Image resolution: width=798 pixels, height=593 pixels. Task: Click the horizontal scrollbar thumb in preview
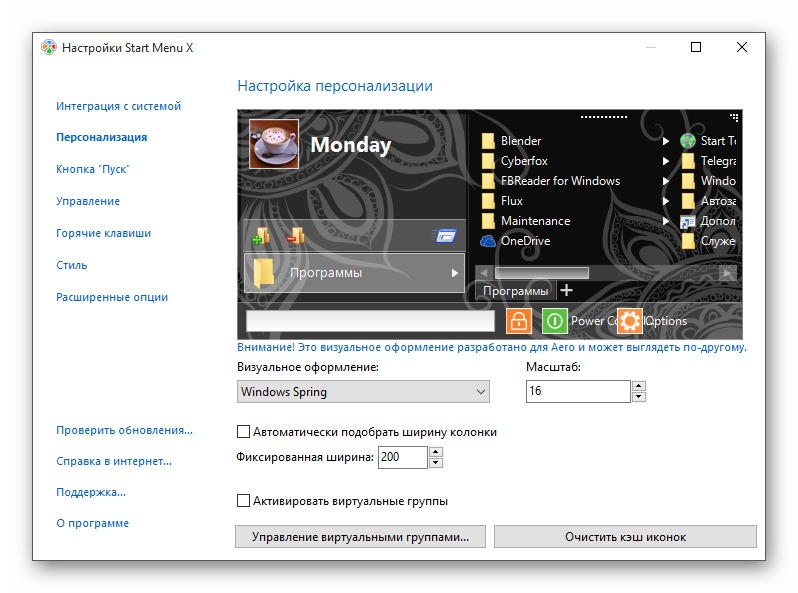click(x=542, y=273)
